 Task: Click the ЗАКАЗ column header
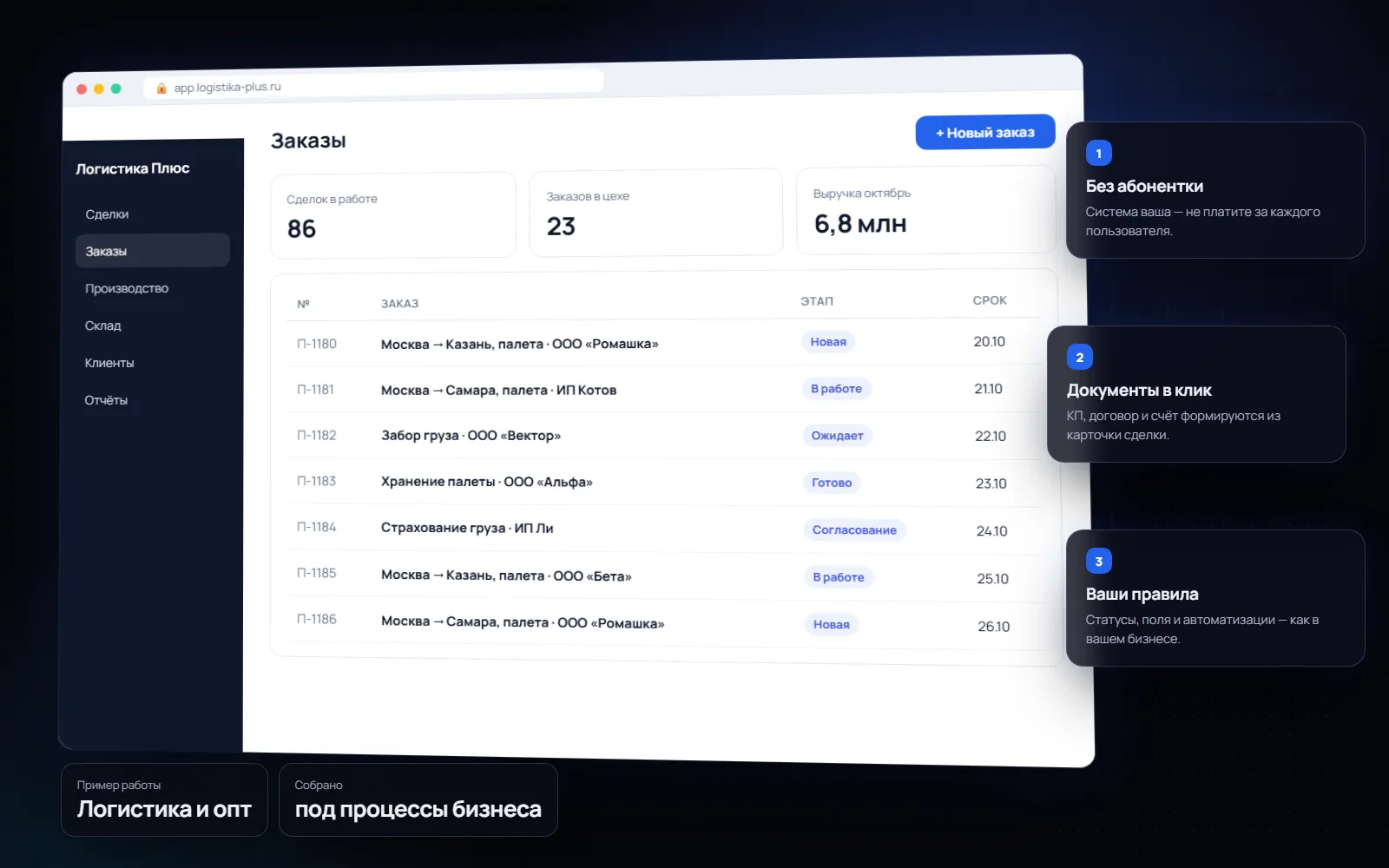pos(399,304)
